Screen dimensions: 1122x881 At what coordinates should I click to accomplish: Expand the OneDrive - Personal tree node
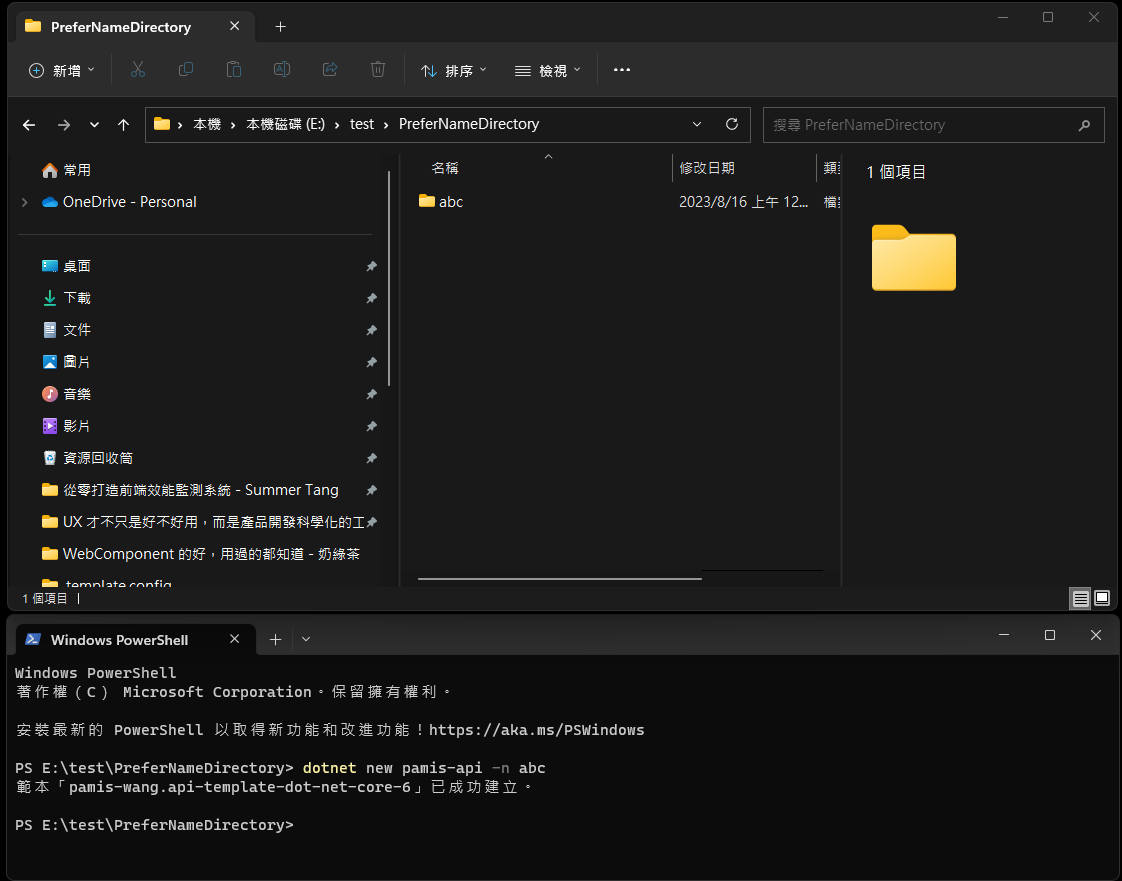(25, 202)
